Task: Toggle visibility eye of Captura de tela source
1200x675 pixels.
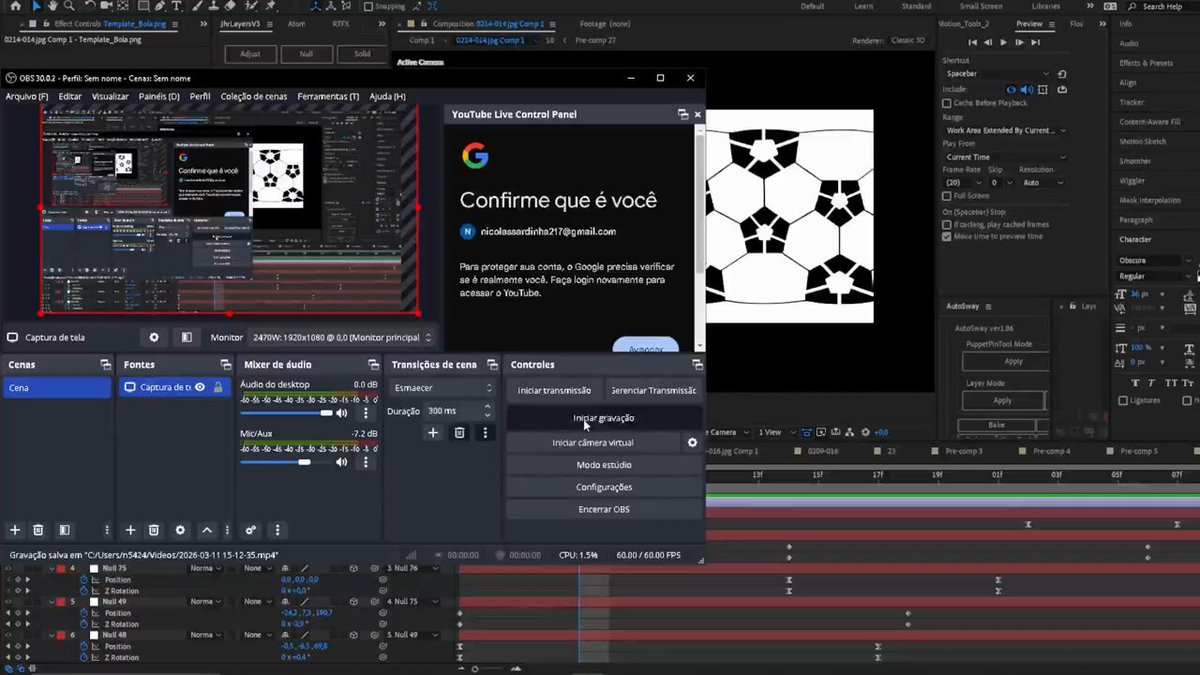Action: (x=200, y=387)
